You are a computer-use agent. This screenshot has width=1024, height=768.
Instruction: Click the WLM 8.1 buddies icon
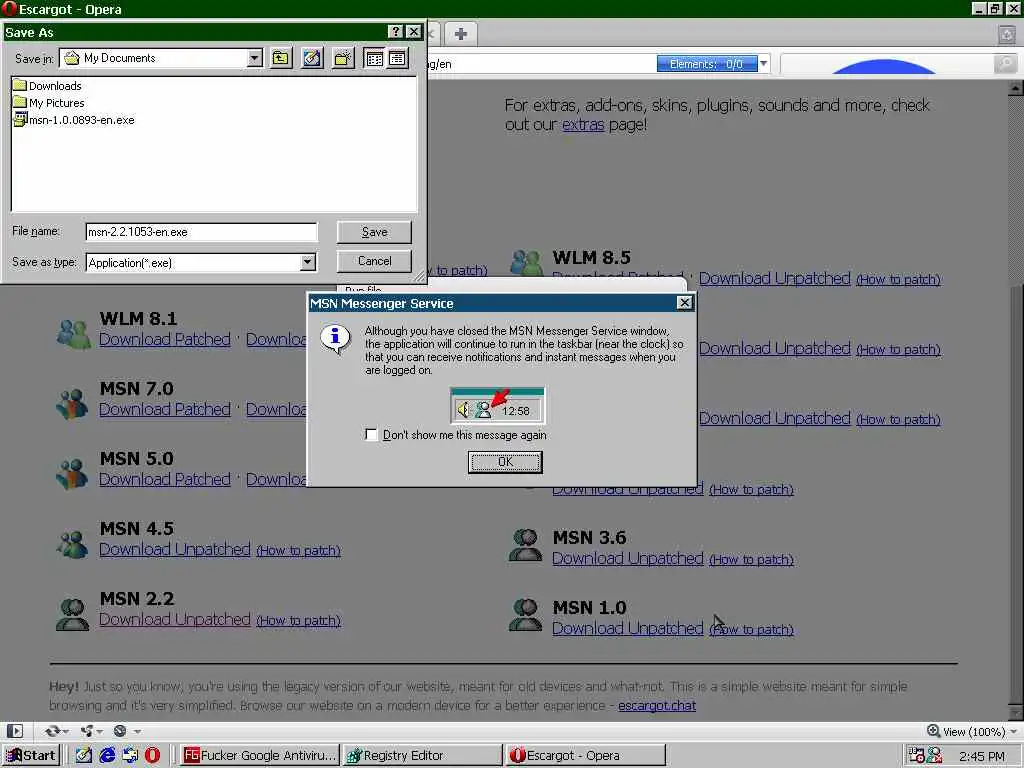pyautogui.click(x=73, y=333)
